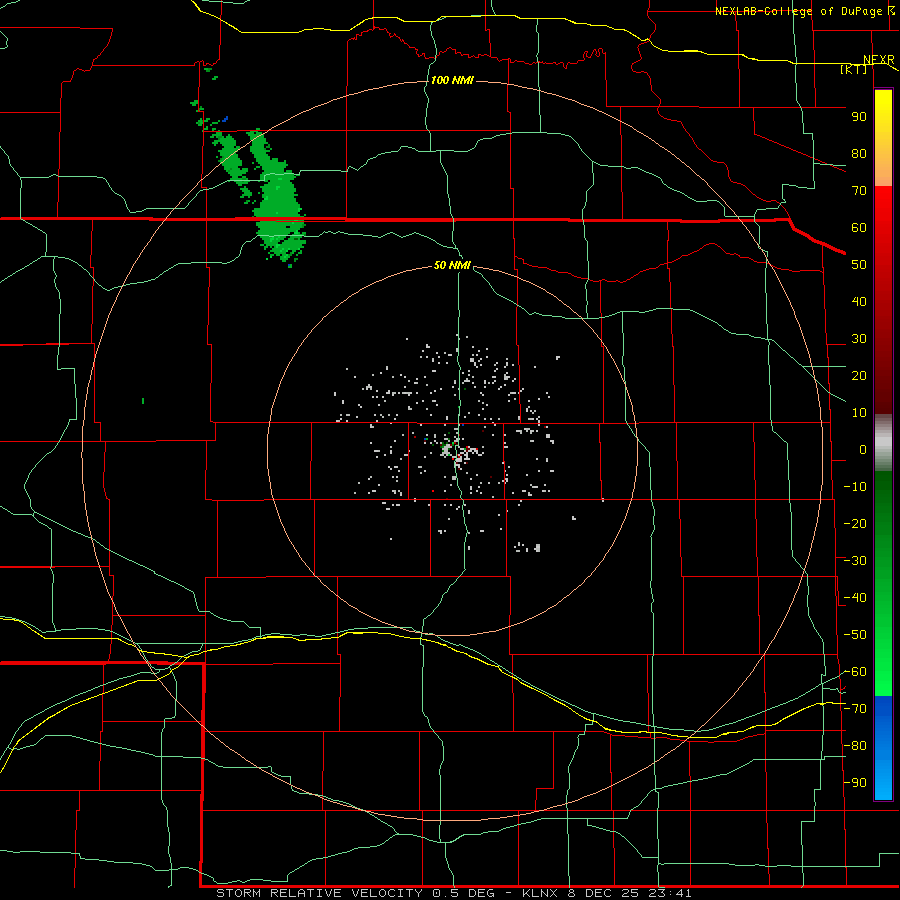900x900 pixels.
Task: Click the -70 value on velocity scale
Action: pos(855,709)
